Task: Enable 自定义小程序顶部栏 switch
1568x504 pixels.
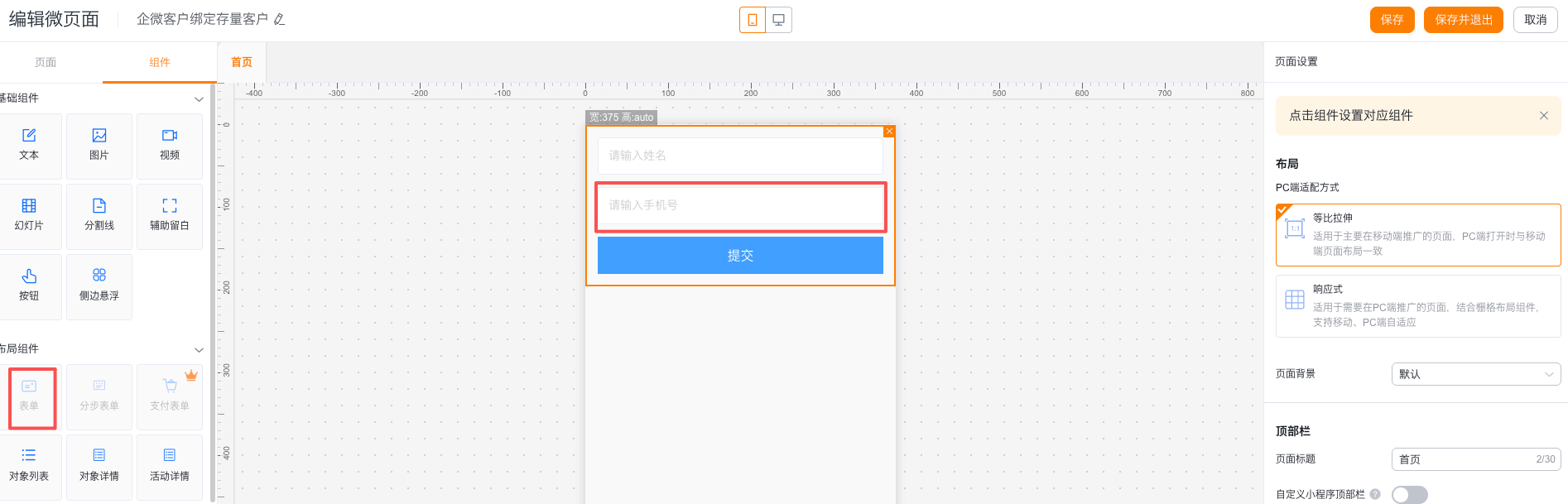Action: (x=1409, y=494)
